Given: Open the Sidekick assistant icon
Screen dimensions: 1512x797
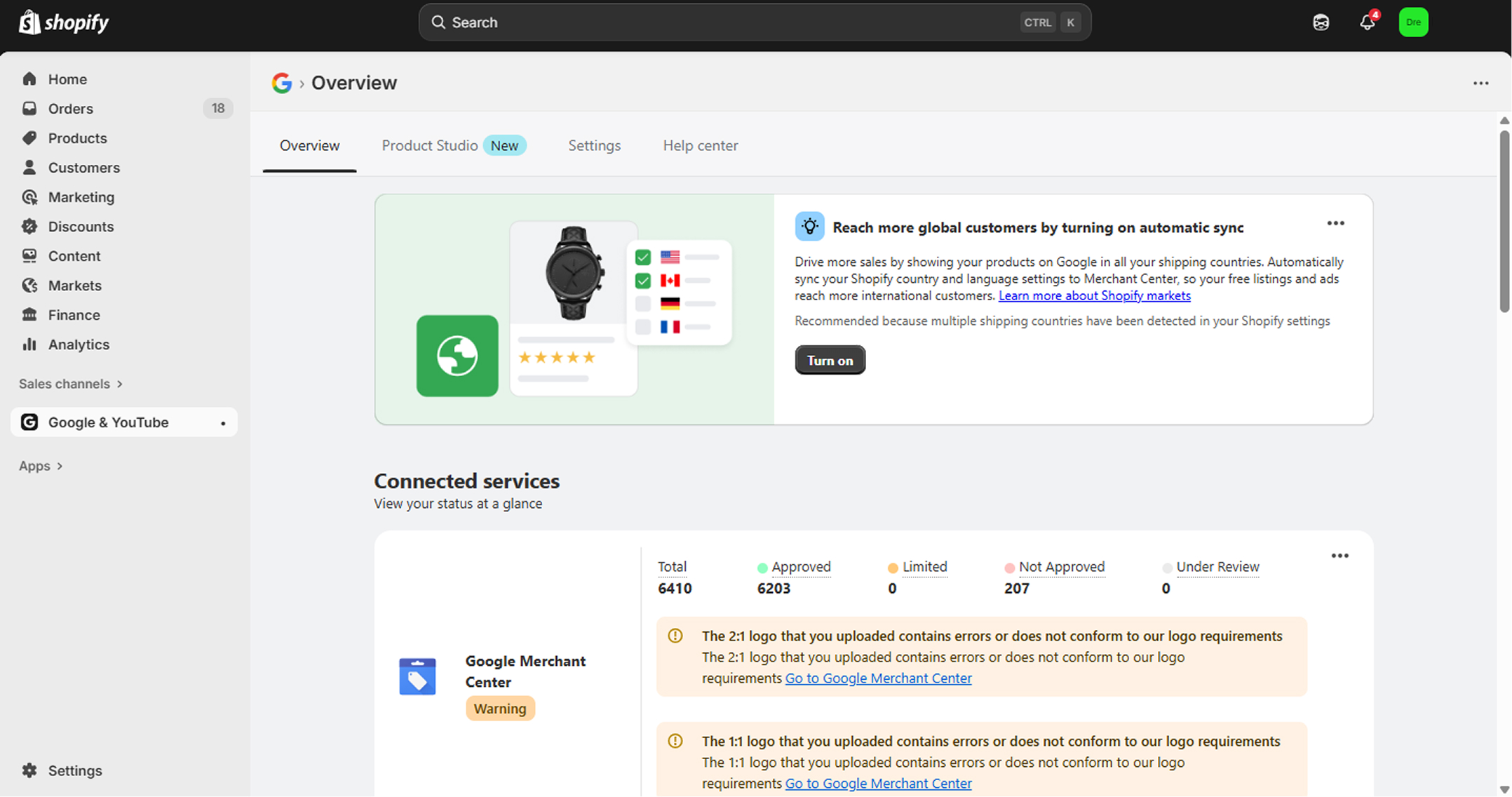Looking at the screenshot, I should (1321, 22).
